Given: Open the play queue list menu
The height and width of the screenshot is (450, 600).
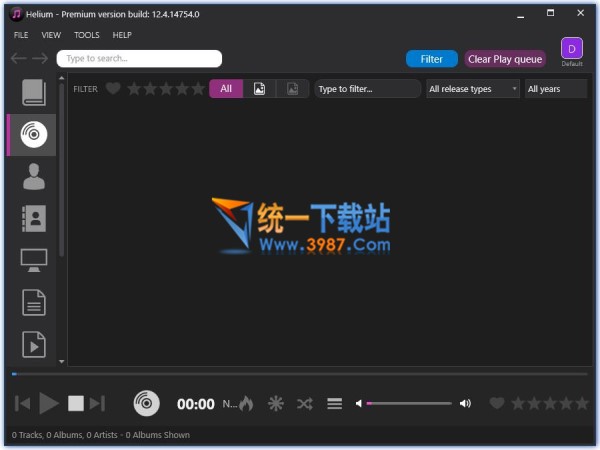Looking at the screenshot, I should 335,404.
